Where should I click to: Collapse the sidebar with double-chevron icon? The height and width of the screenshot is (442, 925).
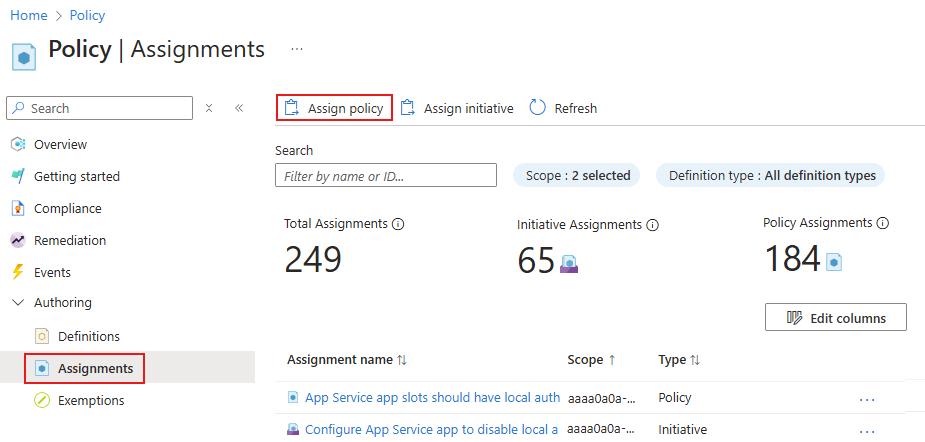point(239,108)
